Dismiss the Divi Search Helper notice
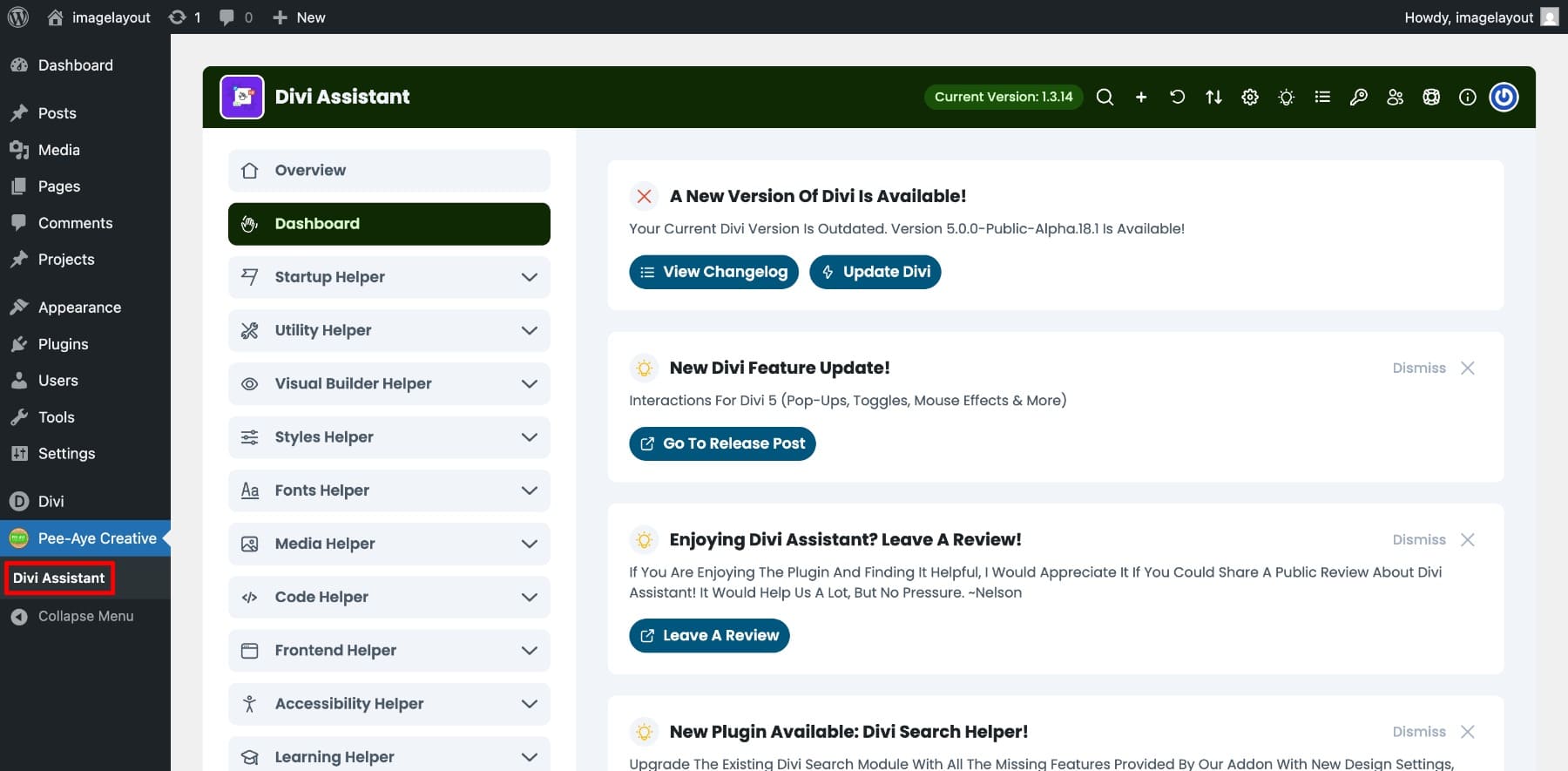The image size is (1568, 771). (x=1433, y=732)
